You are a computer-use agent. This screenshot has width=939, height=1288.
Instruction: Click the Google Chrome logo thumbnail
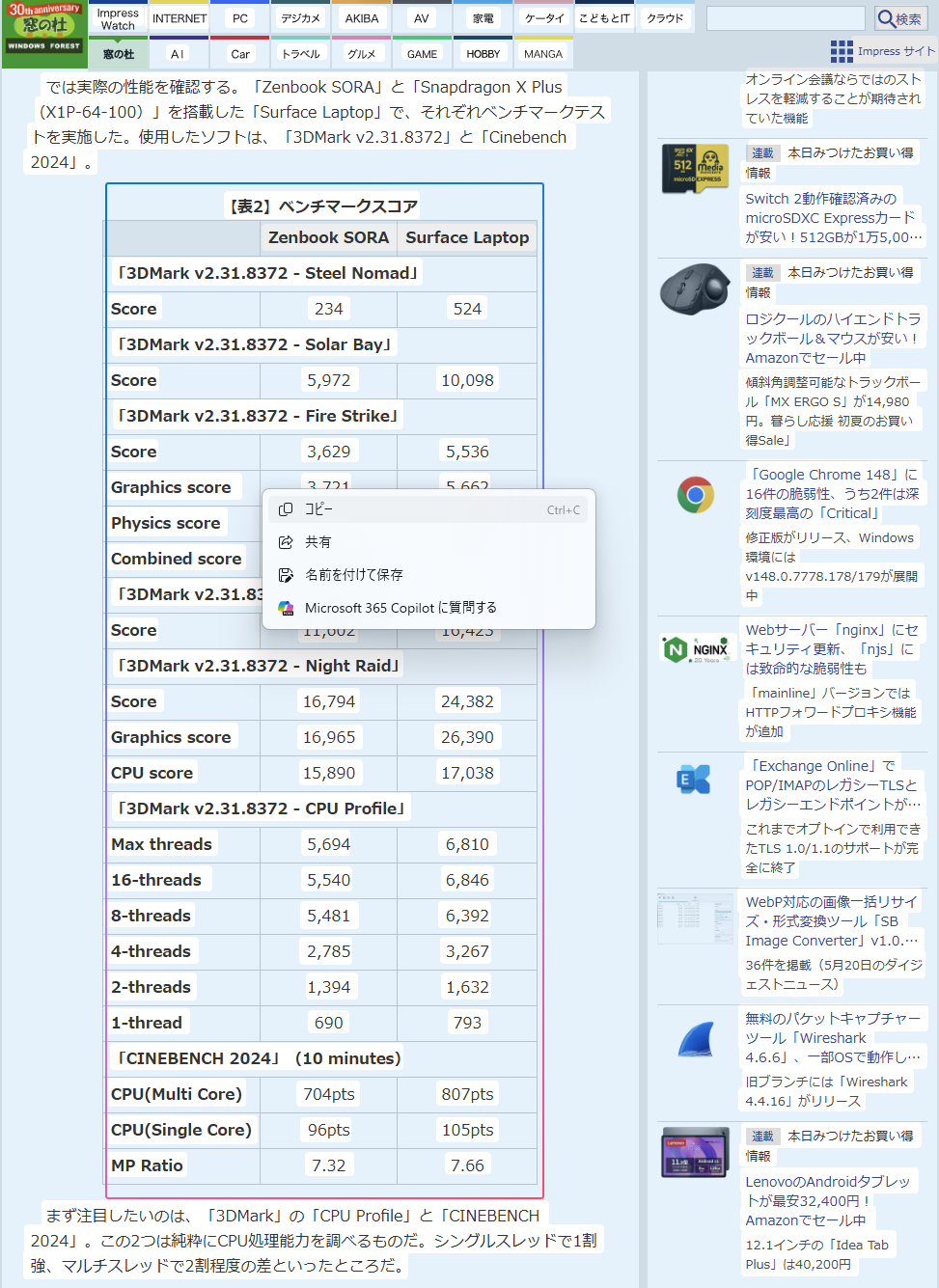[695, 495]
